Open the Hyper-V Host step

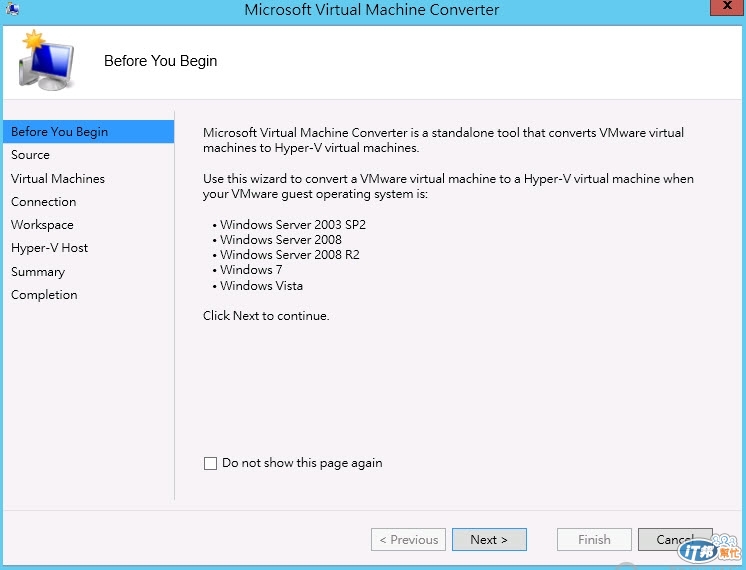pyautogui.click(x=49, y=248)
